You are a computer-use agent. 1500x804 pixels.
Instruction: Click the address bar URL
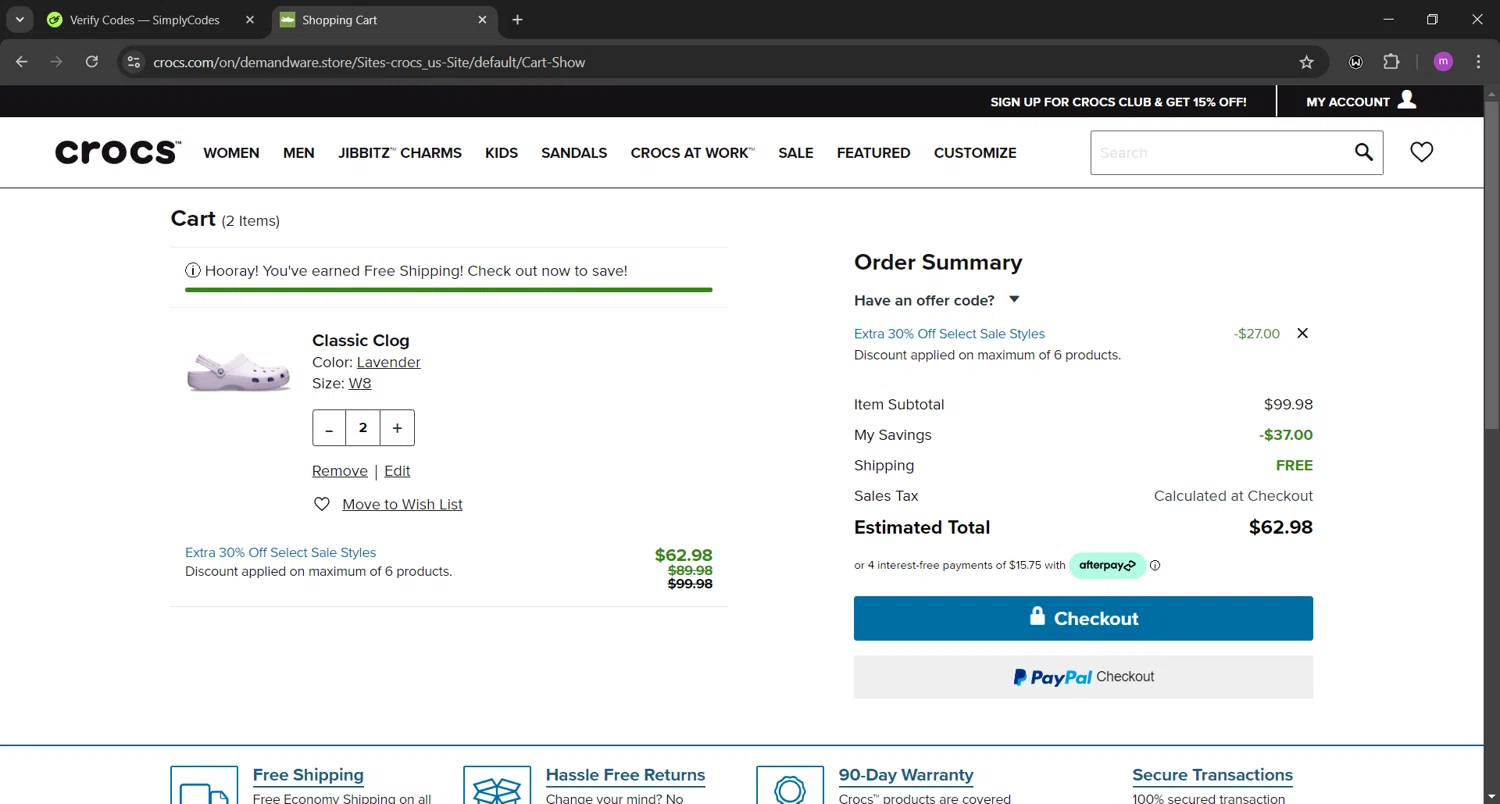coord(369,62)
